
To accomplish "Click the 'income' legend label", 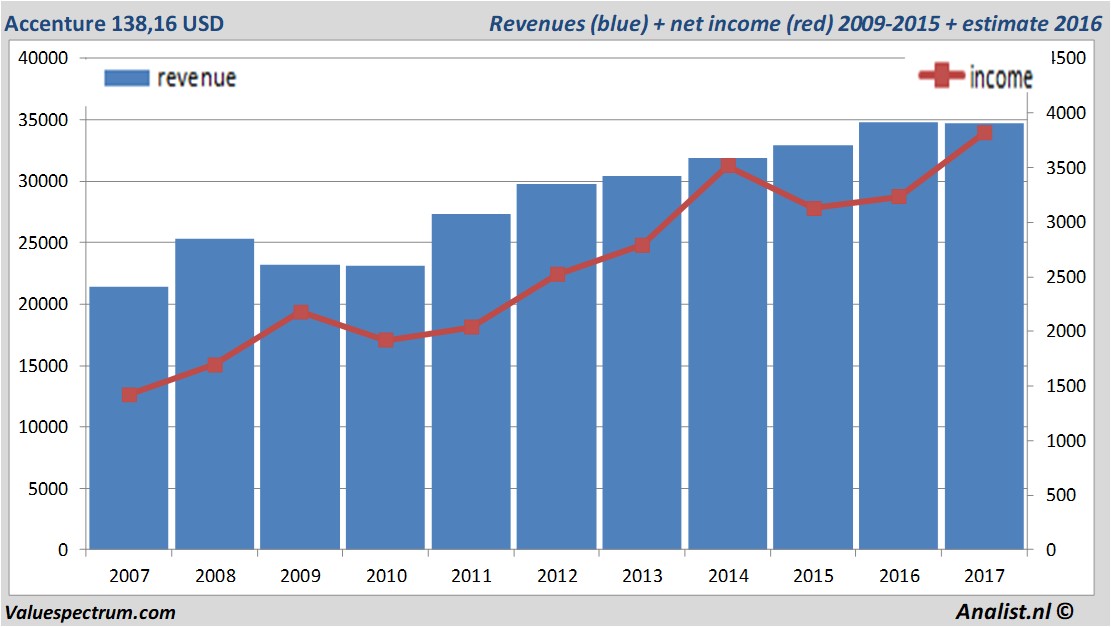I will coord(1001,77).
